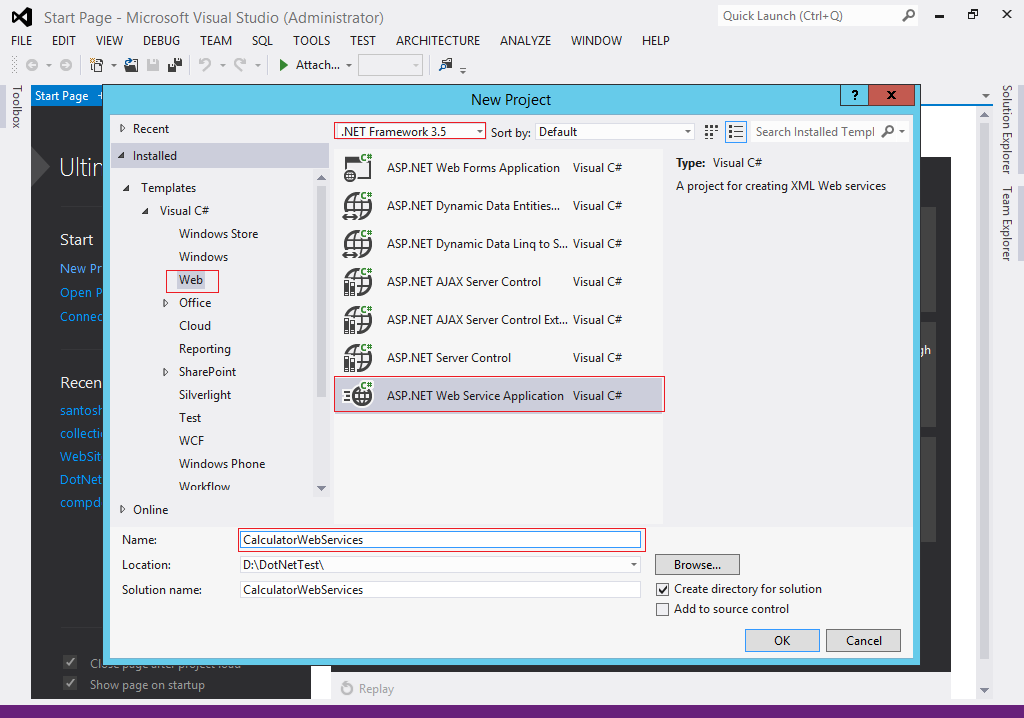Open the DEBUG menu

coord(161,41)
